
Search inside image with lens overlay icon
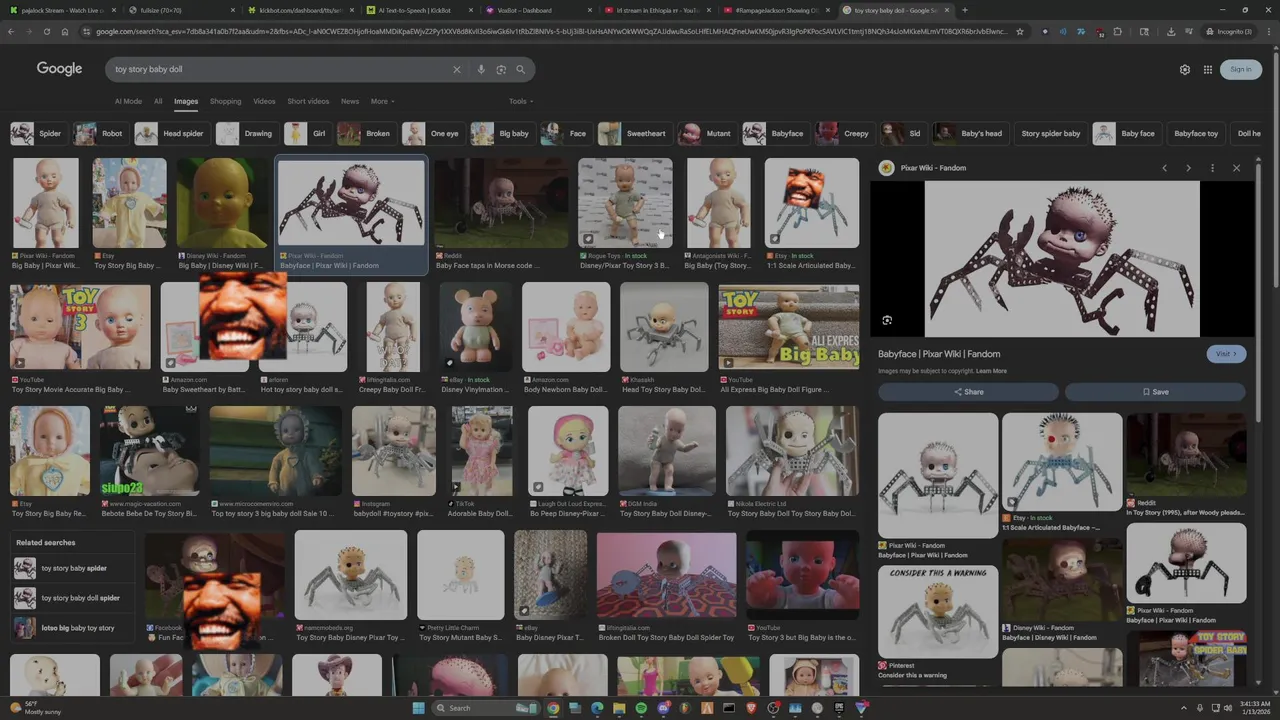tap(887, 321)
